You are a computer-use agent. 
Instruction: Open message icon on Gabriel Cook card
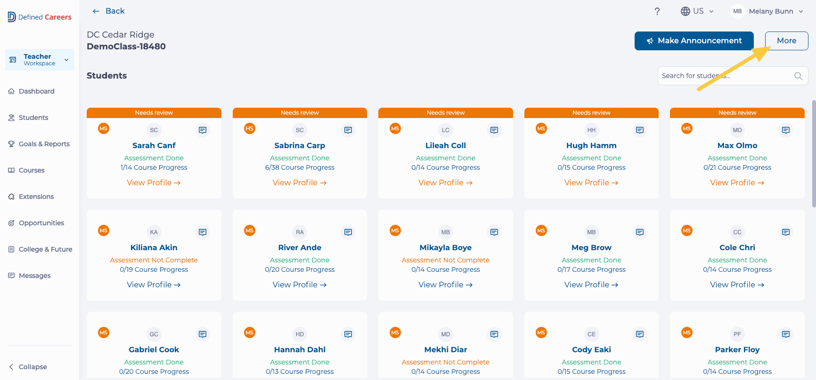point(202,334)
